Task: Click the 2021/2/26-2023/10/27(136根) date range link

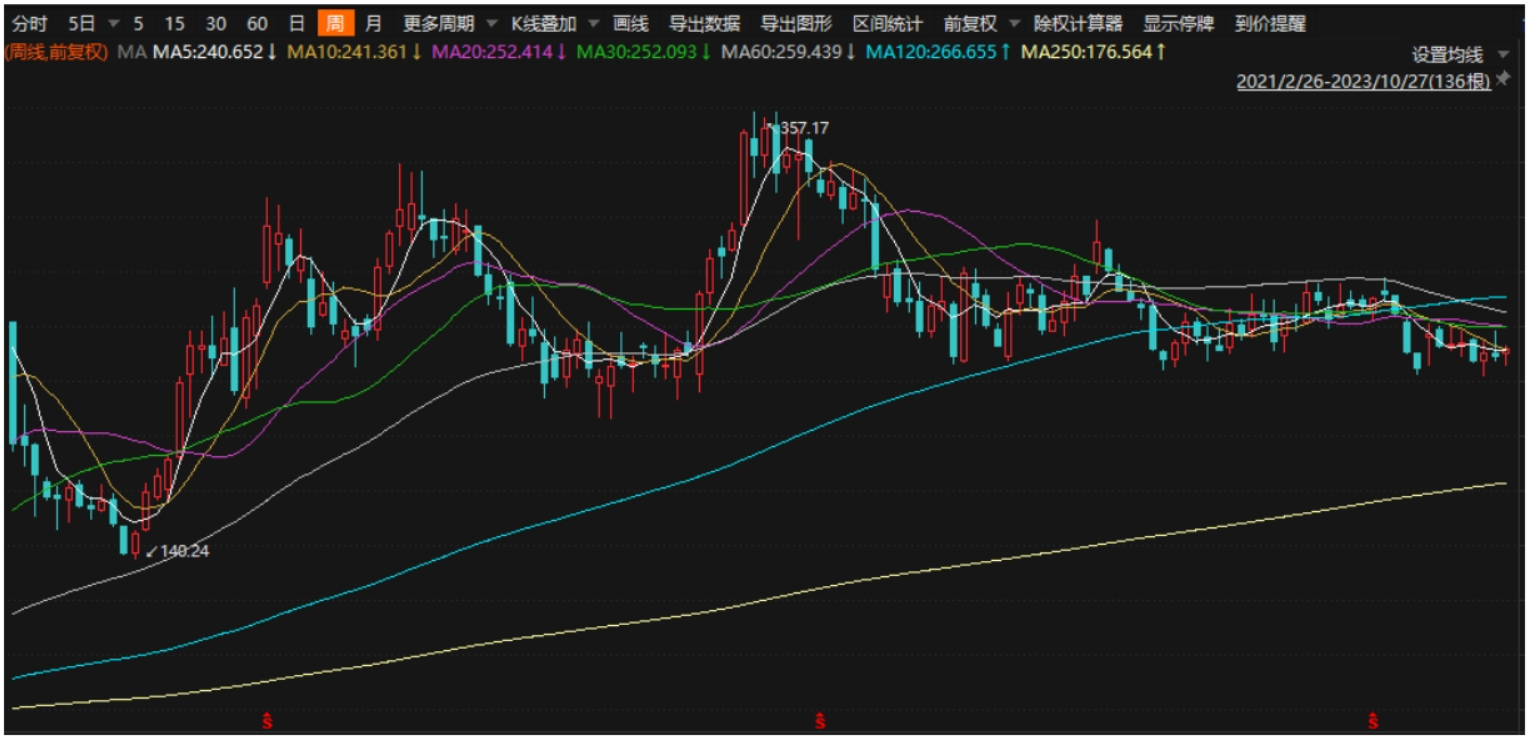Action: pos(1364,82)
